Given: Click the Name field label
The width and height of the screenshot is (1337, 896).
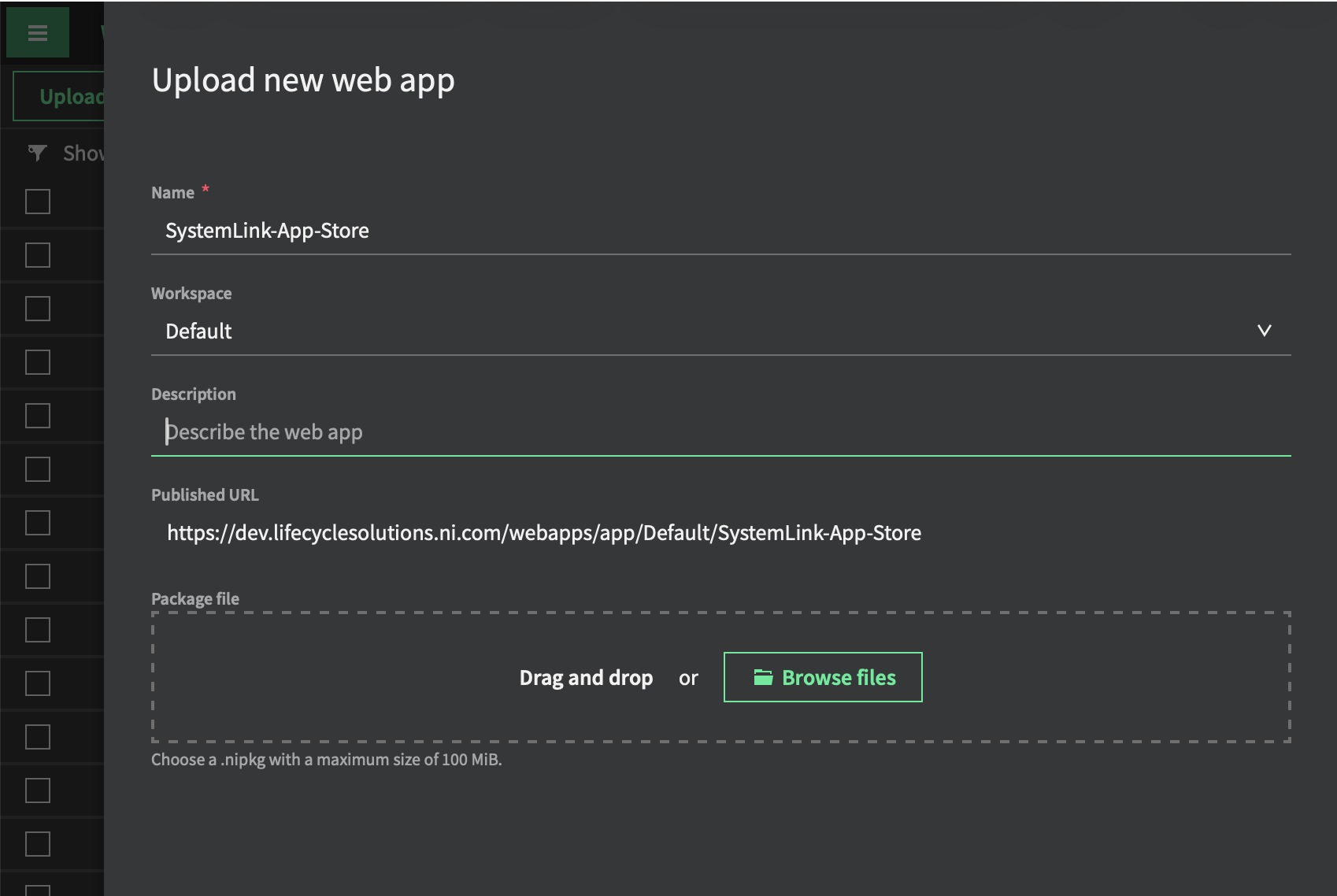Looking at the screenshot, I should (172, 193).
